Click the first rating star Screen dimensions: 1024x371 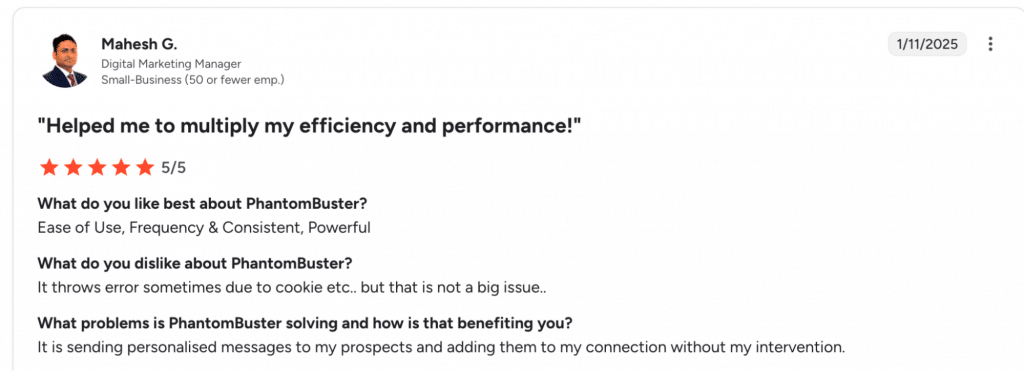click(49, 168)
